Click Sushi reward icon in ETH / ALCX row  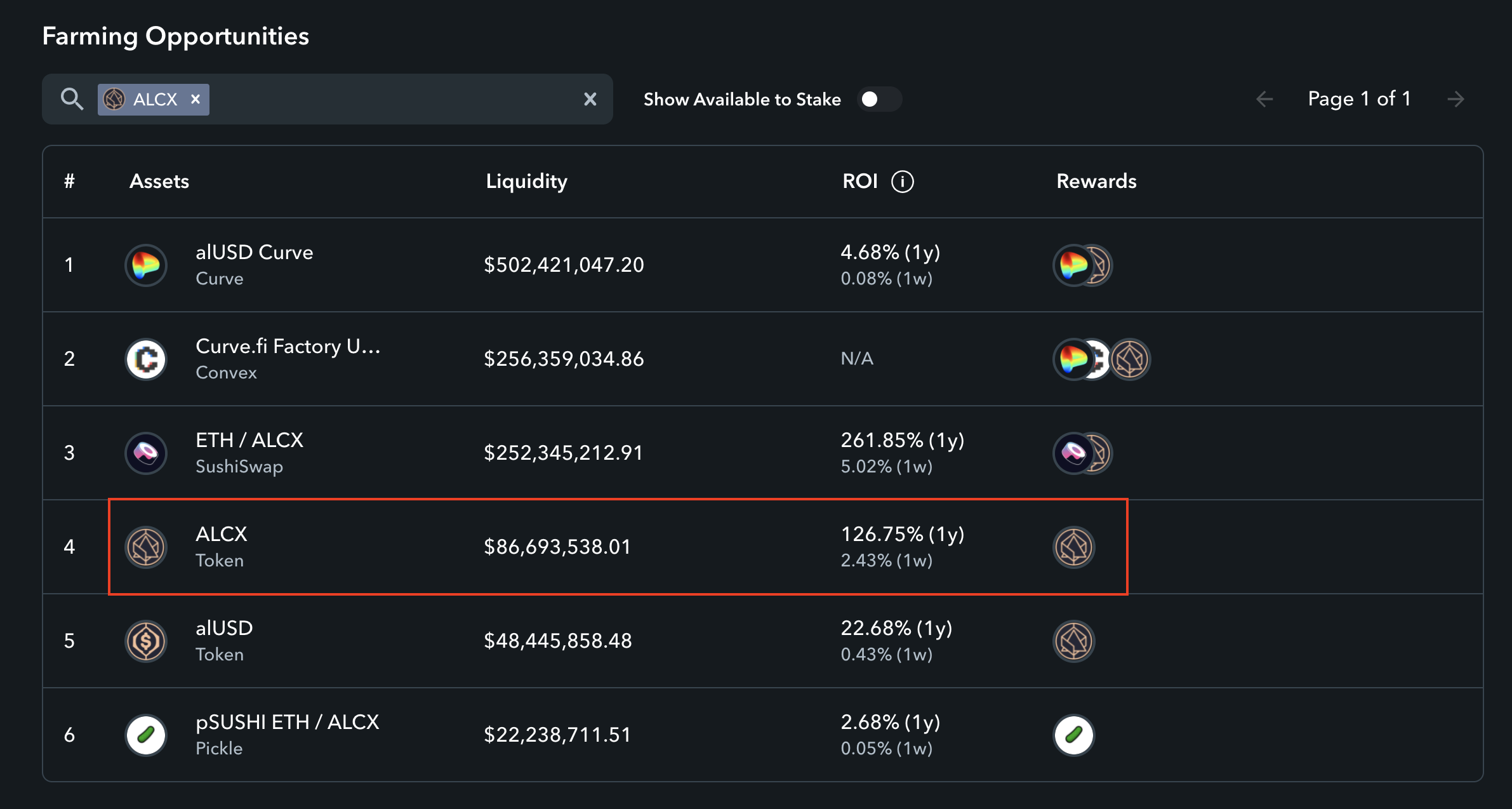[1073, 453]
